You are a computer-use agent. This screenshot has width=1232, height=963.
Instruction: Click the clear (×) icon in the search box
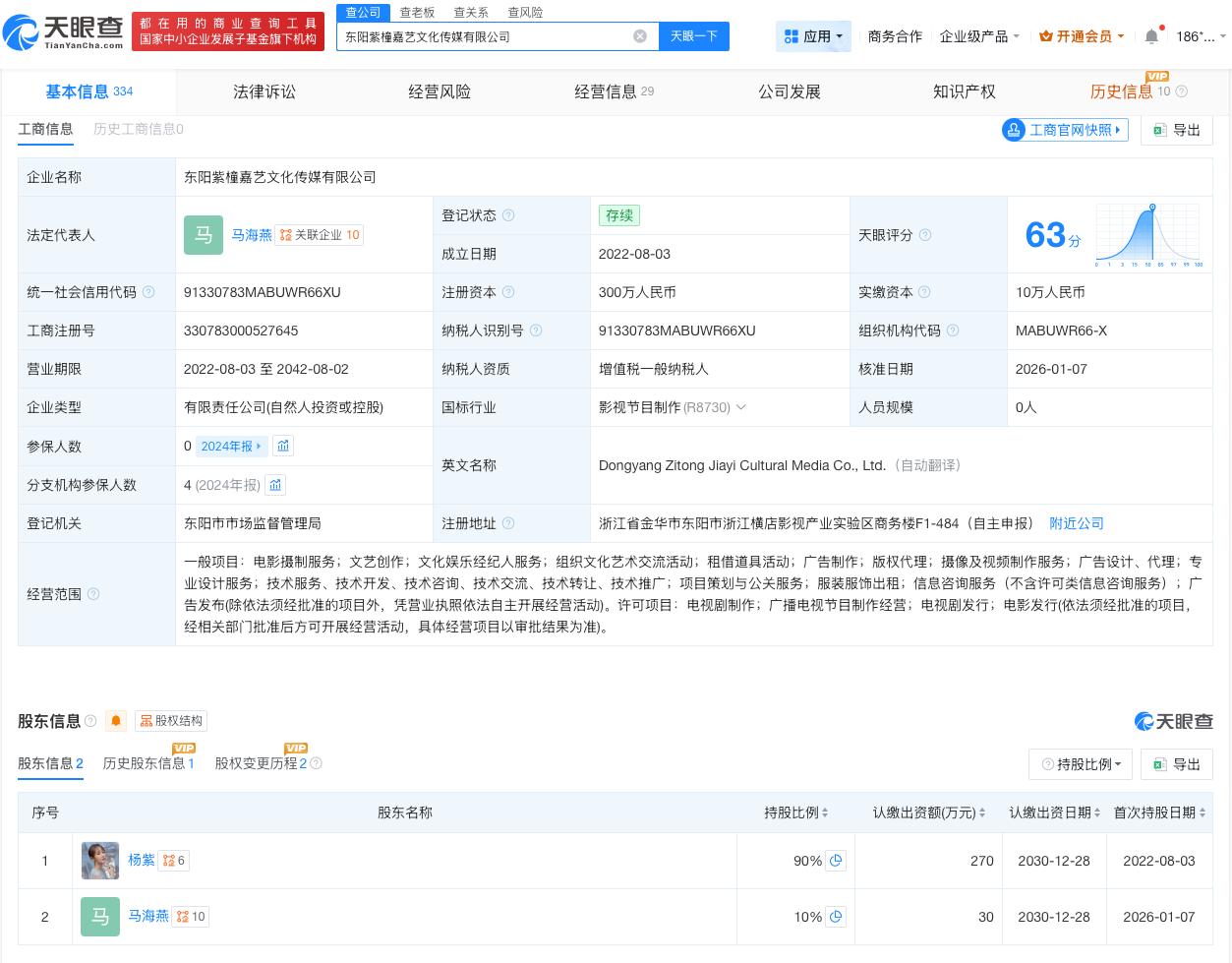point(640,36)
